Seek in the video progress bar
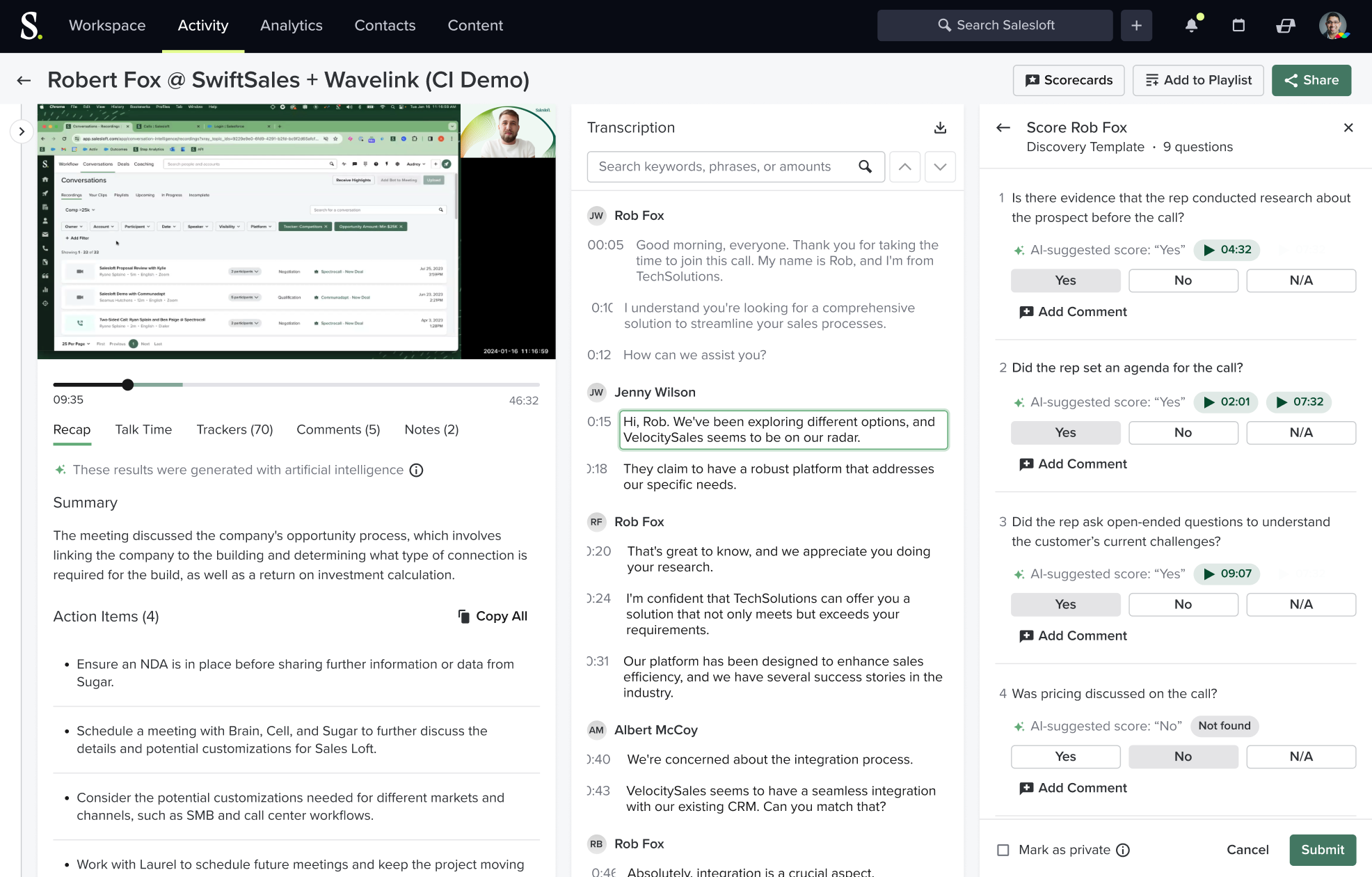This screenshot has height=877, width=1372. (x=296, y=385)
